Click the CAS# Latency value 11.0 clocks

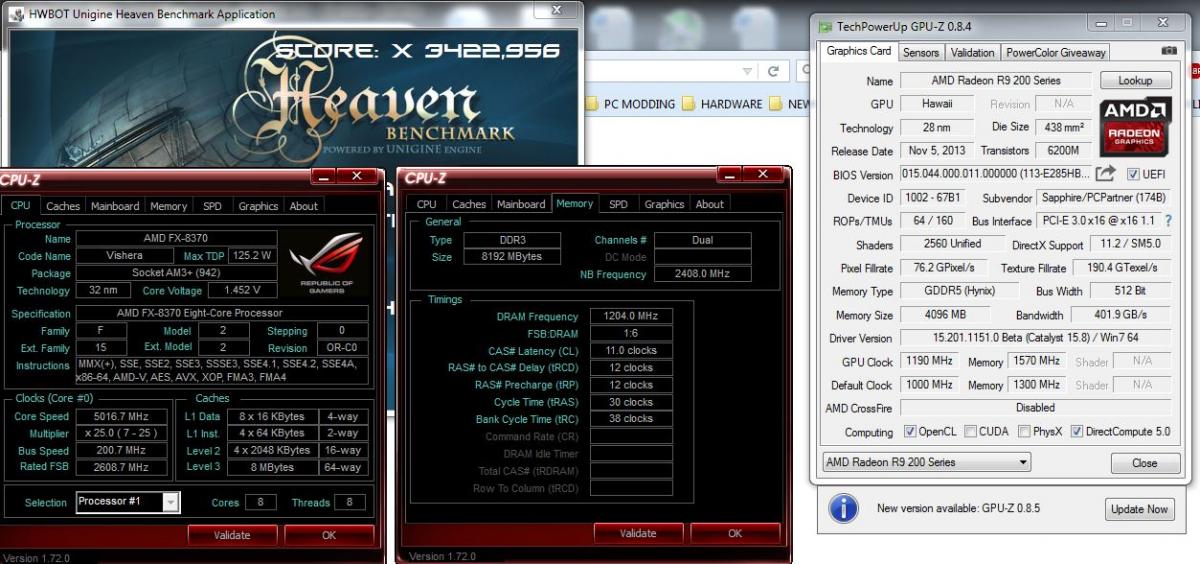point(630,350)
